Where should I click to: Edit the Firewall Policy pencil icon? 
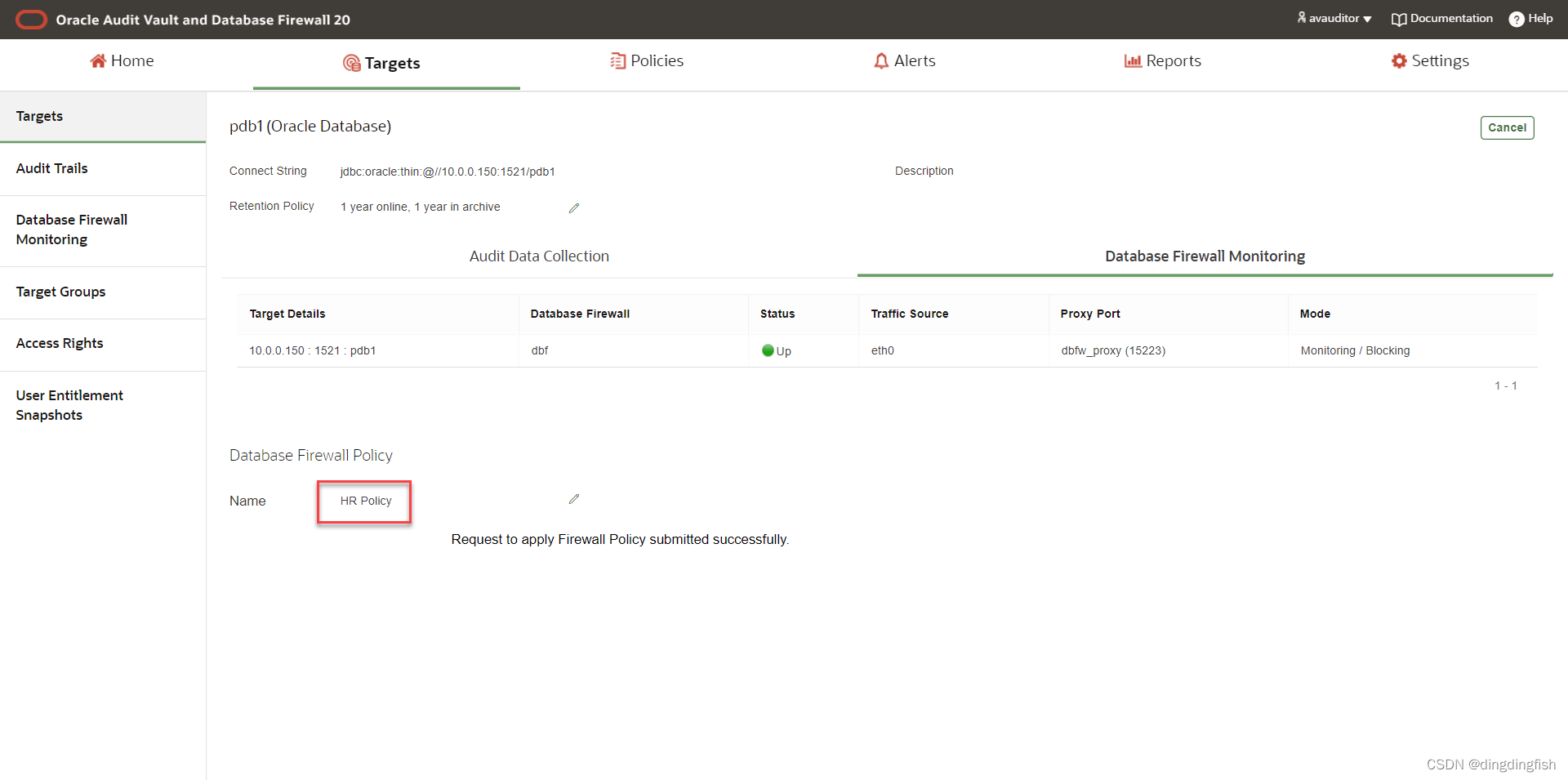tap(574, 499)
